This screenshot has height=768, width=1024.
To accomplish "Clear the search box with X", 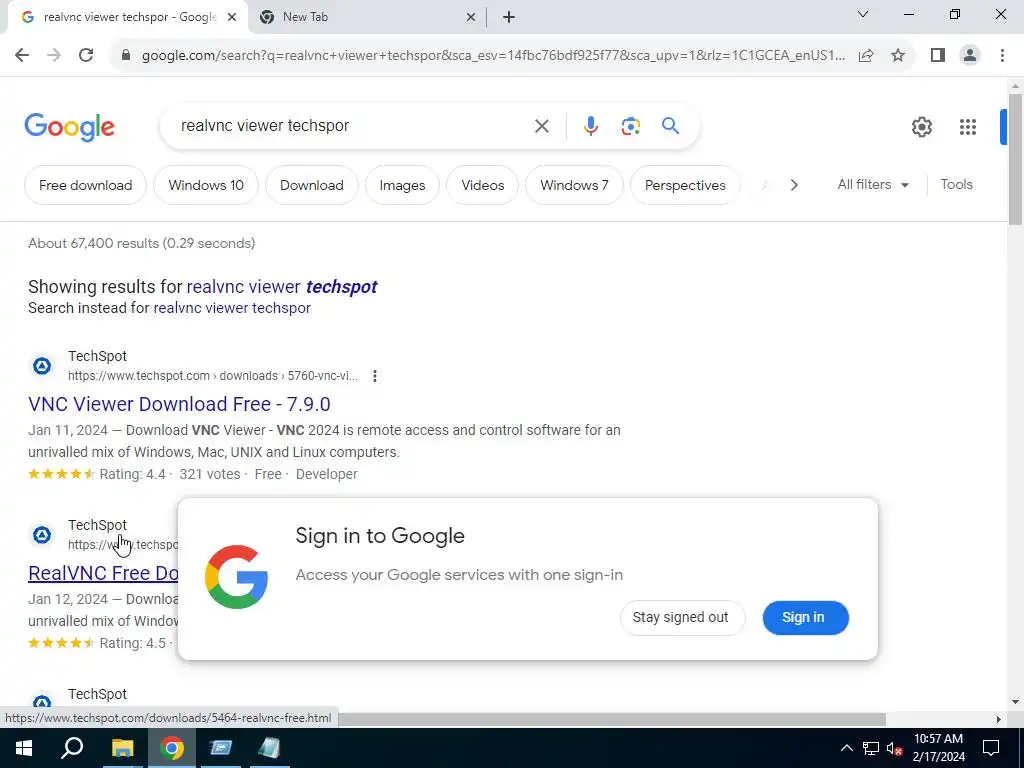I will point(541,126).
